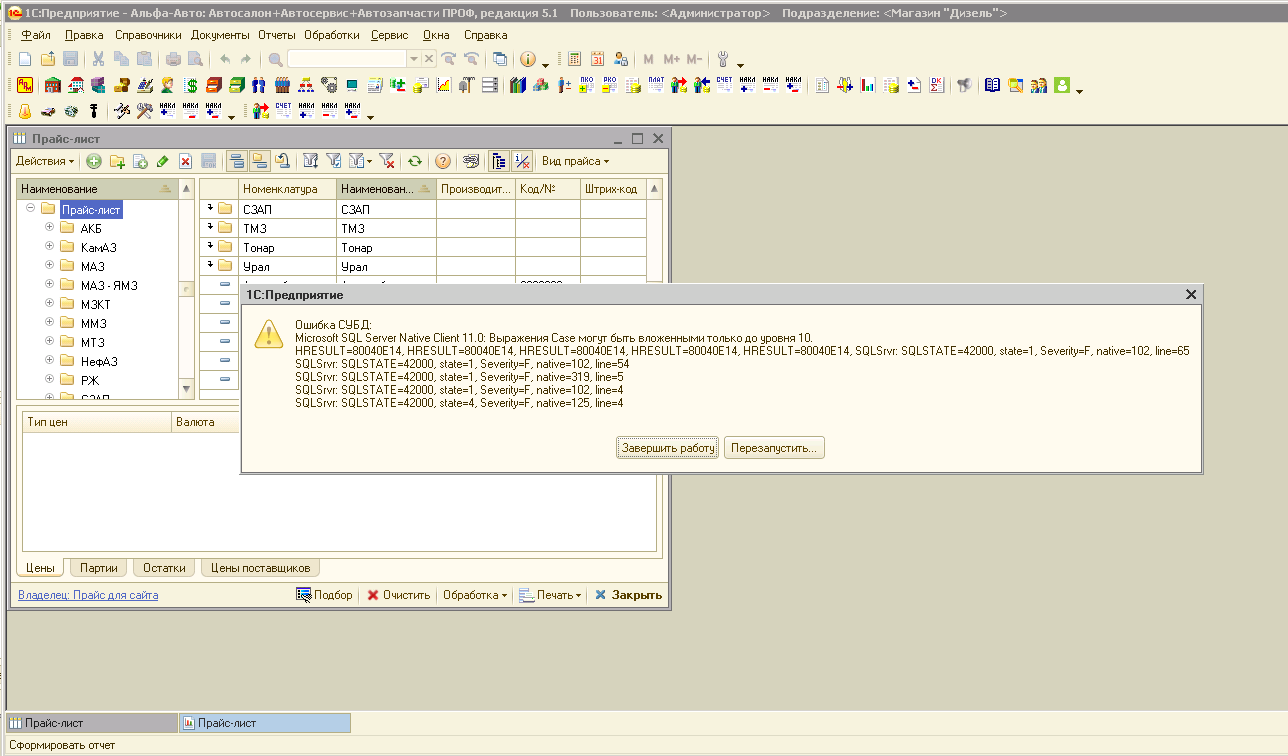The height and width of the screenshot is (756, 1288).
Task: Click the green refresh arrows icon
Action: pyautogui.click(x=414, y=161)
